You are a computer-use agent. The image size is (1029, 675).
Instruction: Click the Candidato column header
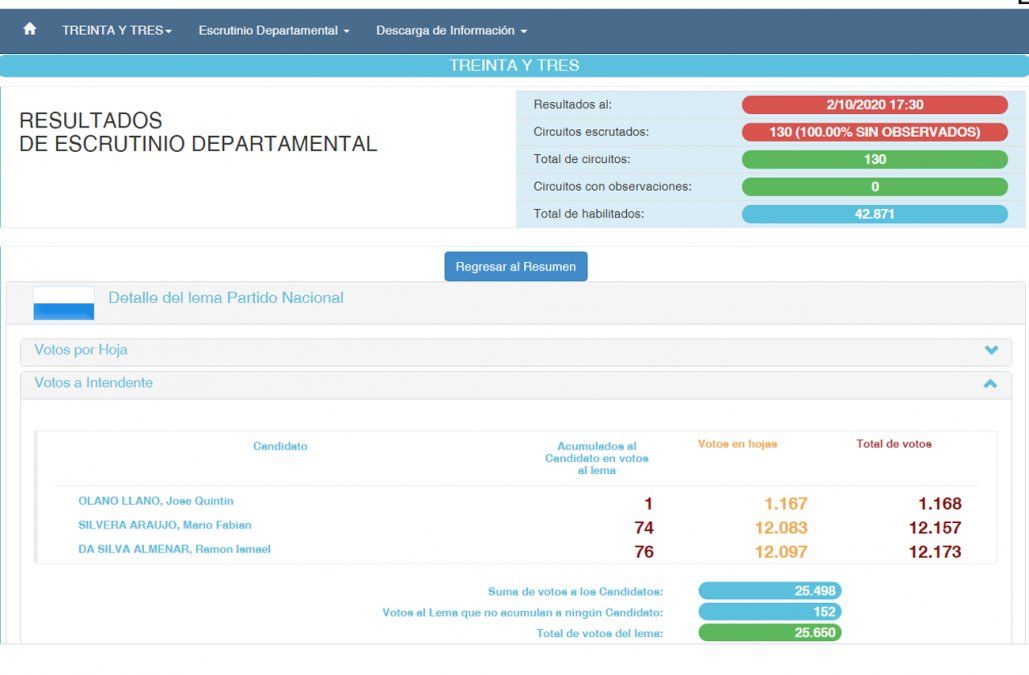[x=280, y=447]
